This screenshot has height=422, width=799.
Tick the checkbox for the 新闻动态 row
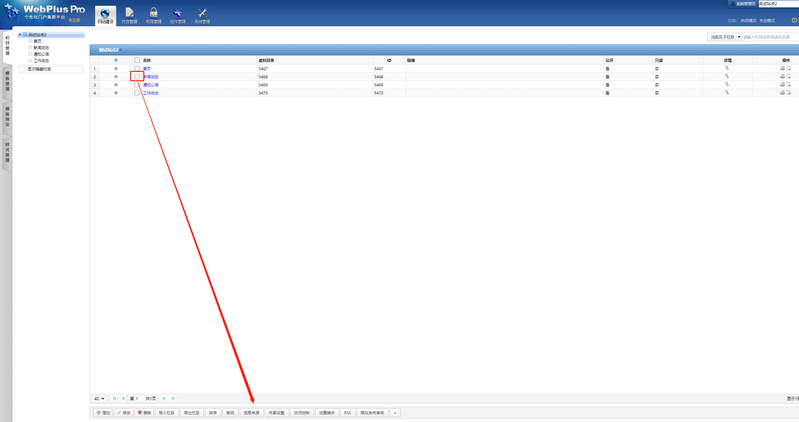138,77
